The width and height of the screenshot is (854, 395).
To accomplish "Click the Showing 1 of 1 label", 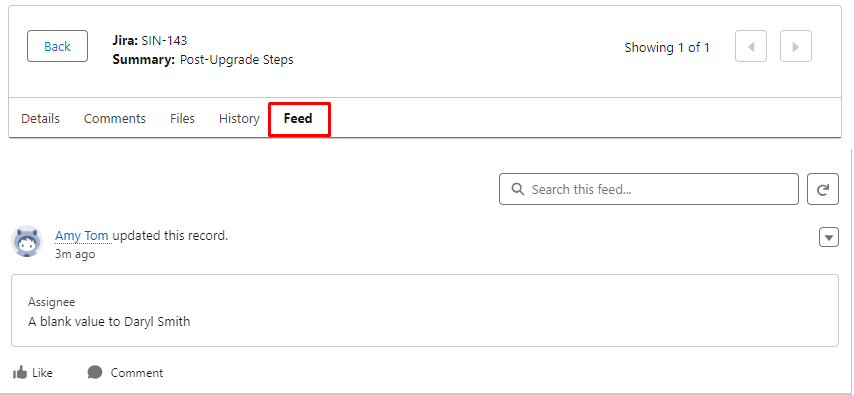I will coord(667,47).
